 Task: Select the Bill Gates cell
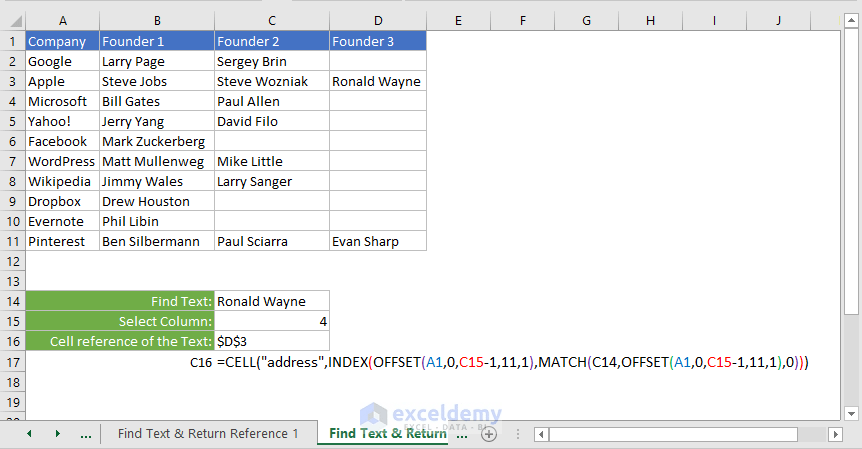coord(157,101)
